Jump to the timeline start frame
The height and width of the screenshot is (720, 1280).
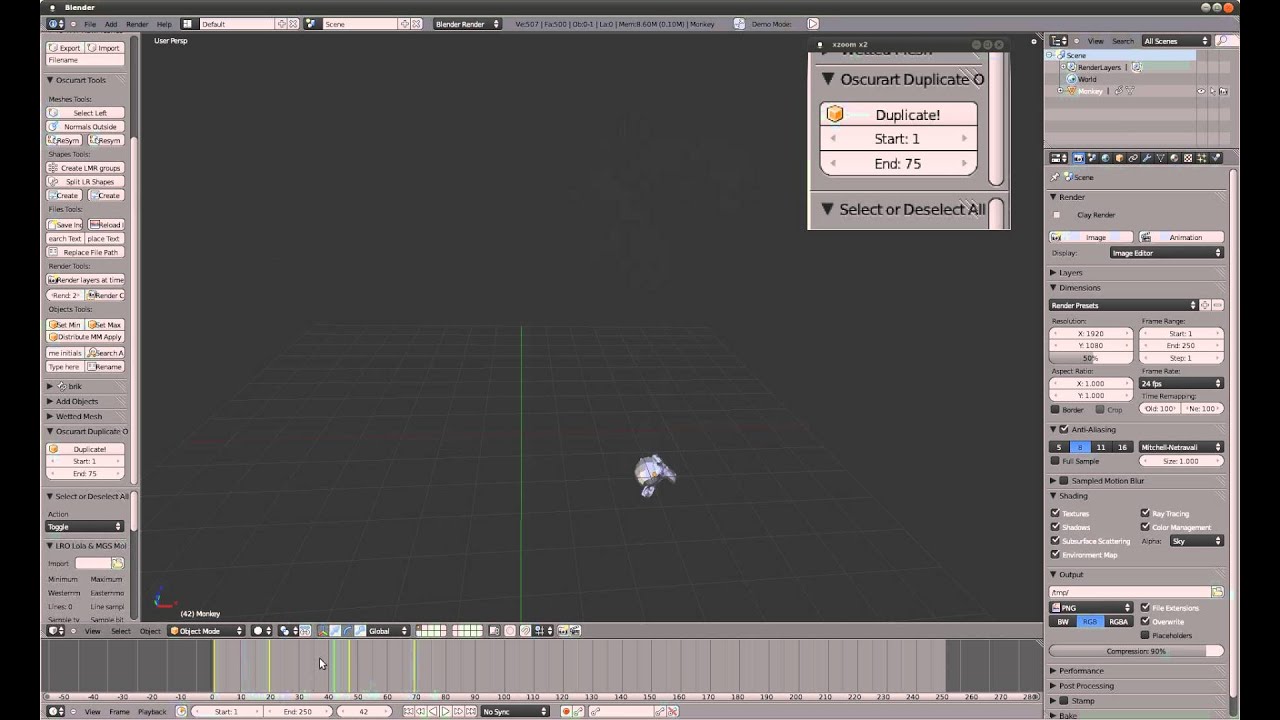(409, 712)
